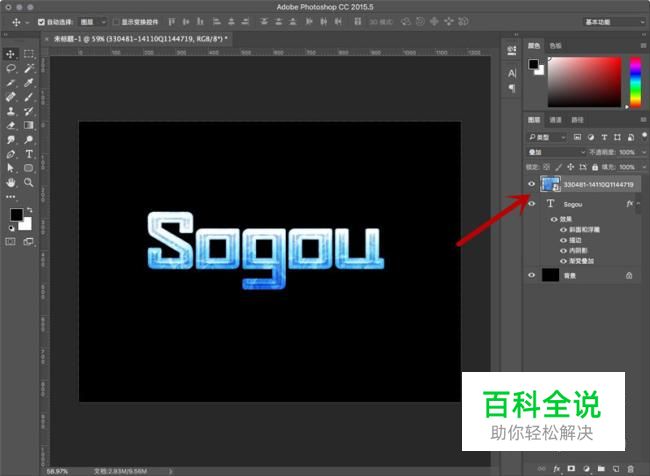Hide the Gradient Overlay effect
Screen dimensions: 650x476
tap(563, 261)
